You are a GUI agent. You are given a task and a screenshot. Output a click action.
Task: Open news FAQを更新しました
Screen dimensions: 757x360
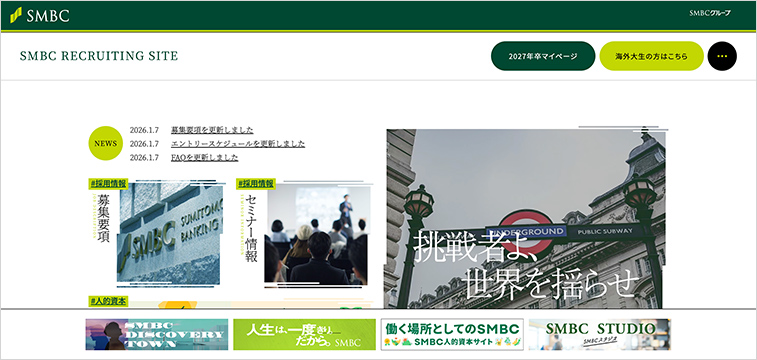tap(205, 158)
